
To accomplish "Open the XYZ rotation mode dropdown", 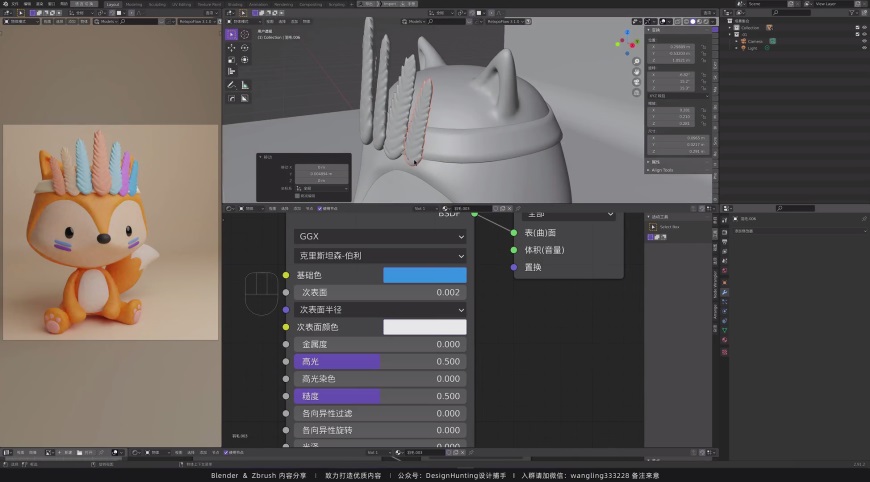I will pyautogui.click(x=678, y=96).
